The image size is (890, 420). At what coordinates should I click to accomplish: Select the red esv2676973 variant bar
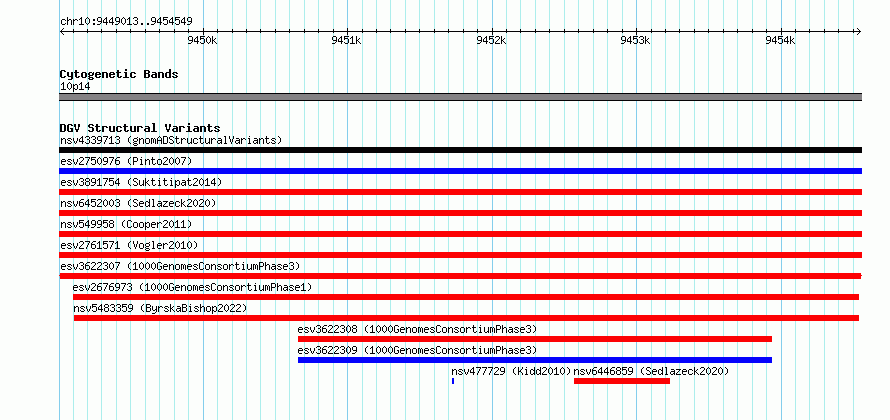[x=466, y=297]
